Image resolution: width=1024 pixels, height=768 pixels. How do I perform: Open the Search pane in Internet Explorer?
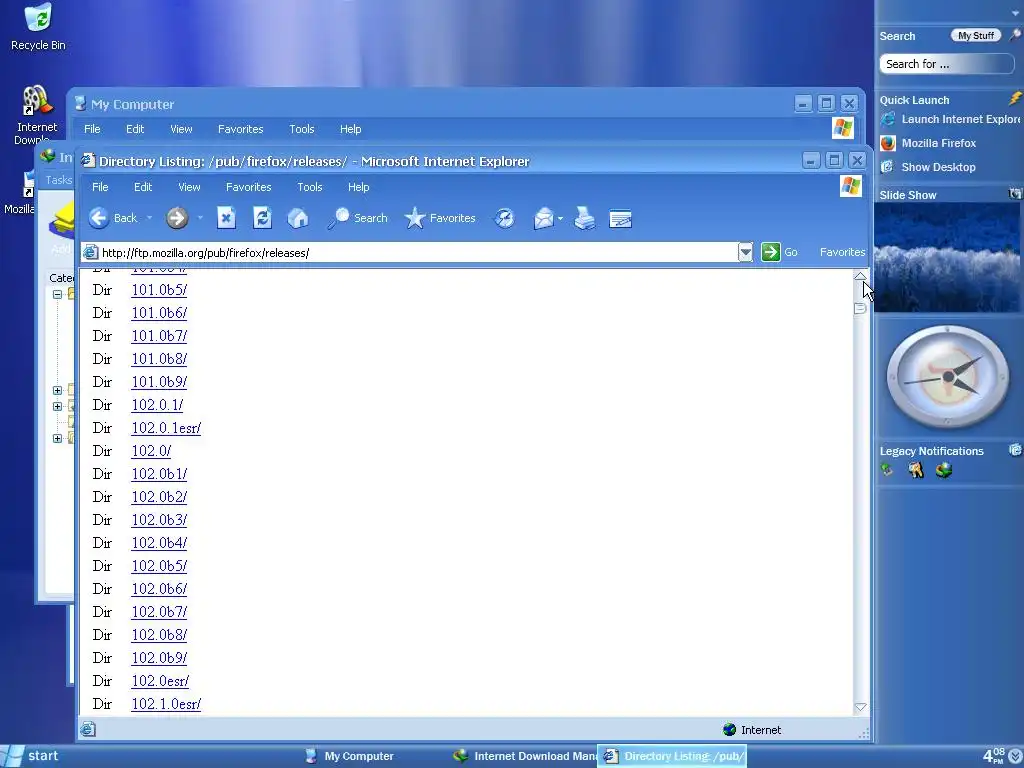(357, 218)
